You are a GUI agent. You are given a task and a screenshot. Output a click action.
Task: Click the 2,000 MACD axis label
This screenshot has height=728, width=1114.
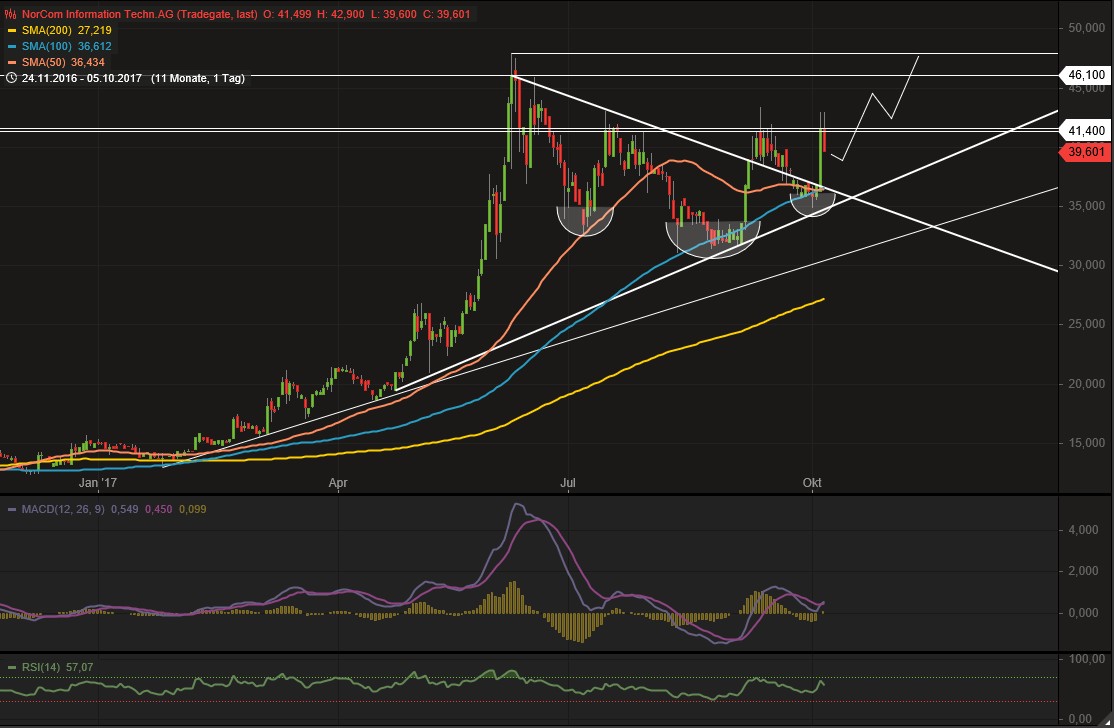[1083, 571]
